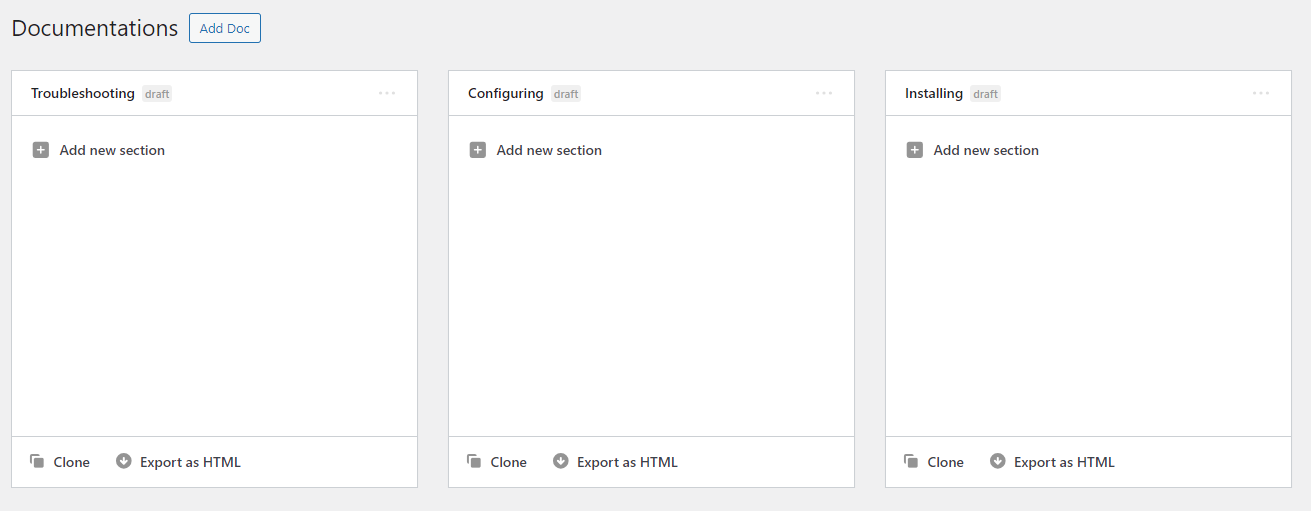
Task: Click the export download icon under Configuring
Action: click(x=561, y=461)
